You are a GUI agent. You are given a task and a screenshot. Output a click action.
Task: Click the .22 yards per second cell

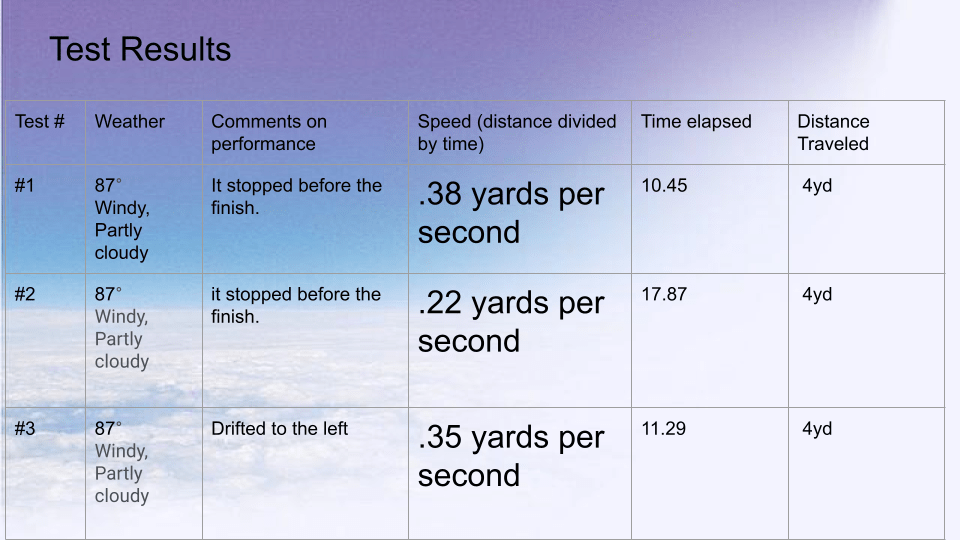point(520,340)
